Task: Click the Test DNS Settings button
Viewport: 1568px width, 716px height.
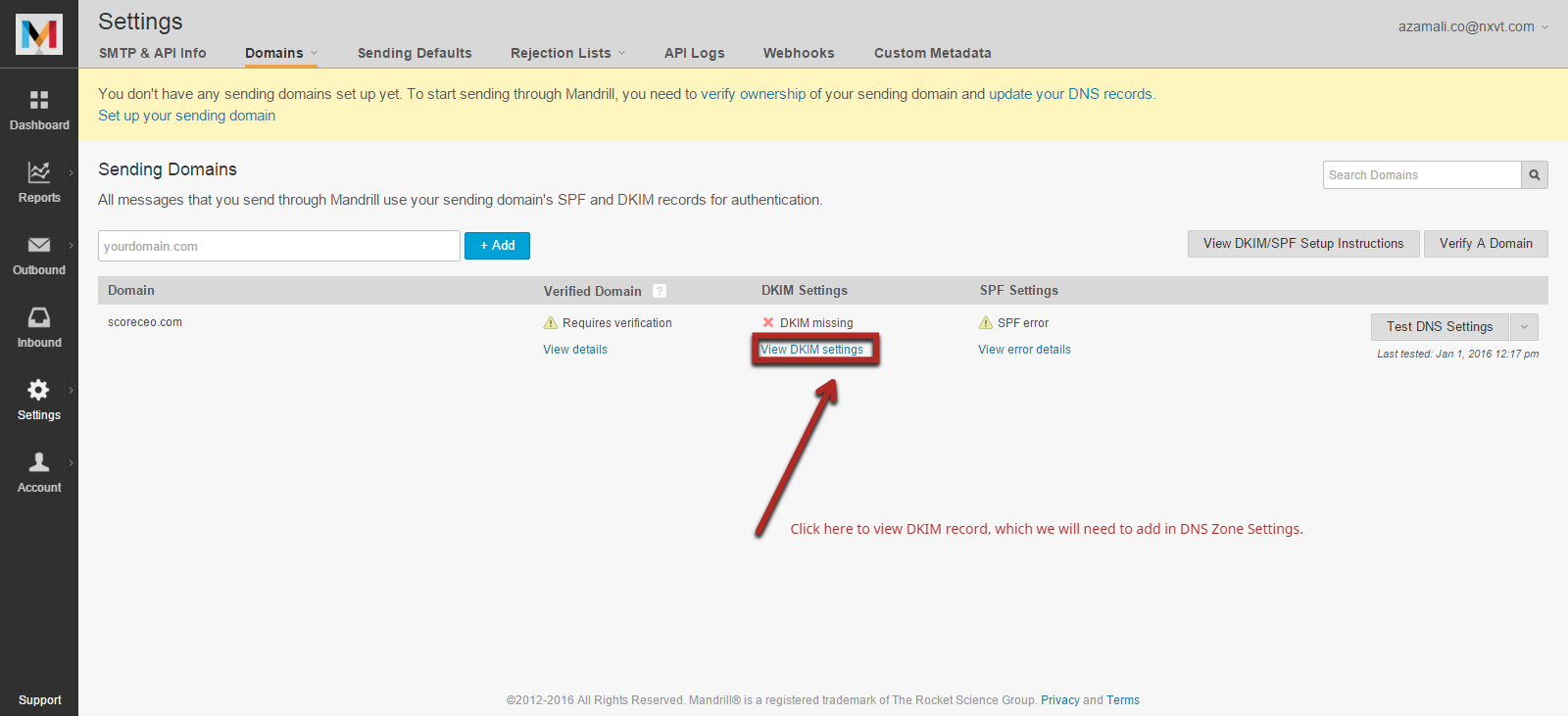Action: (1440, 327)
